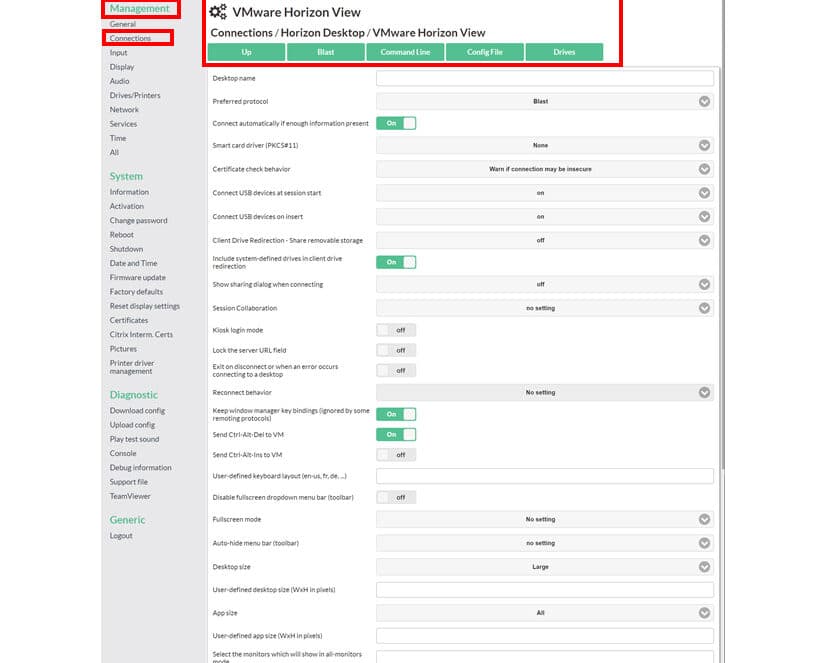Image resolution: width=837 pixels, height=663 pixels.
Task: Open Citrix Interm. Certs page
Action: (141, 334)
